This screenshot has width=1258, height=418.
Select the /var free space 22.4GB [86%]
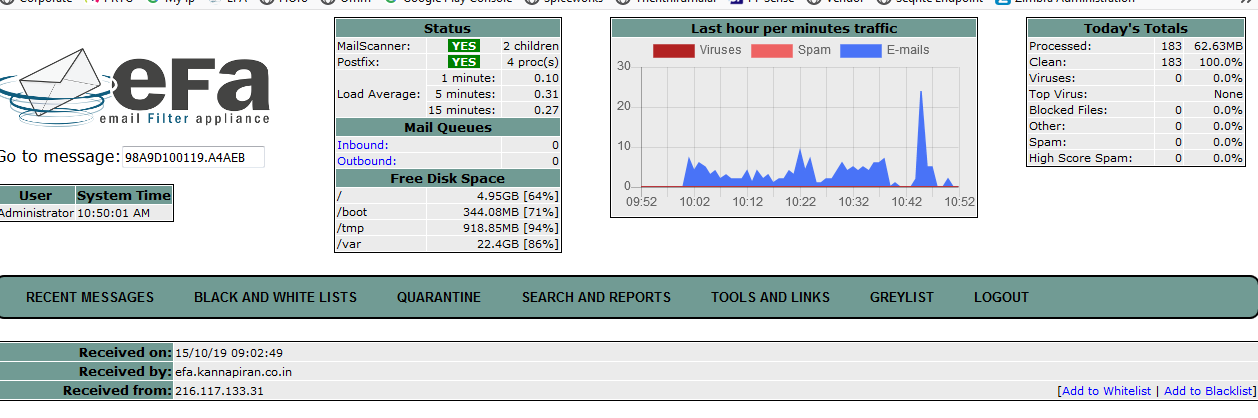pos(517,244)
